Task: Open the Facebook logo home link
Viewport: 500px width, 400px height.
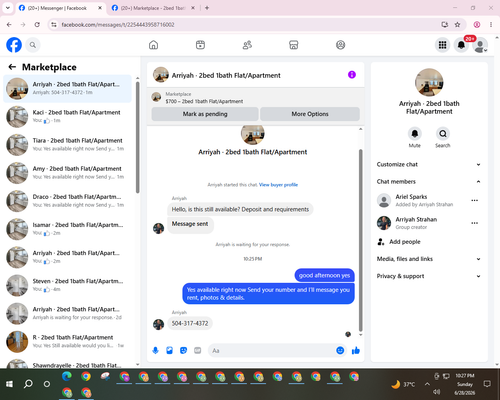Action: point(14,45)
